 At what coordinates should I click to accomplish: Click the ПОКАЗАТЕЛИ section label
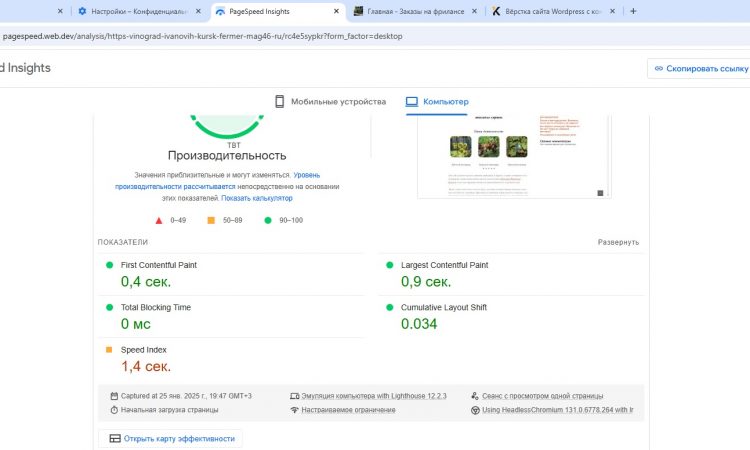pyautogui.click(x=123, y=242)
